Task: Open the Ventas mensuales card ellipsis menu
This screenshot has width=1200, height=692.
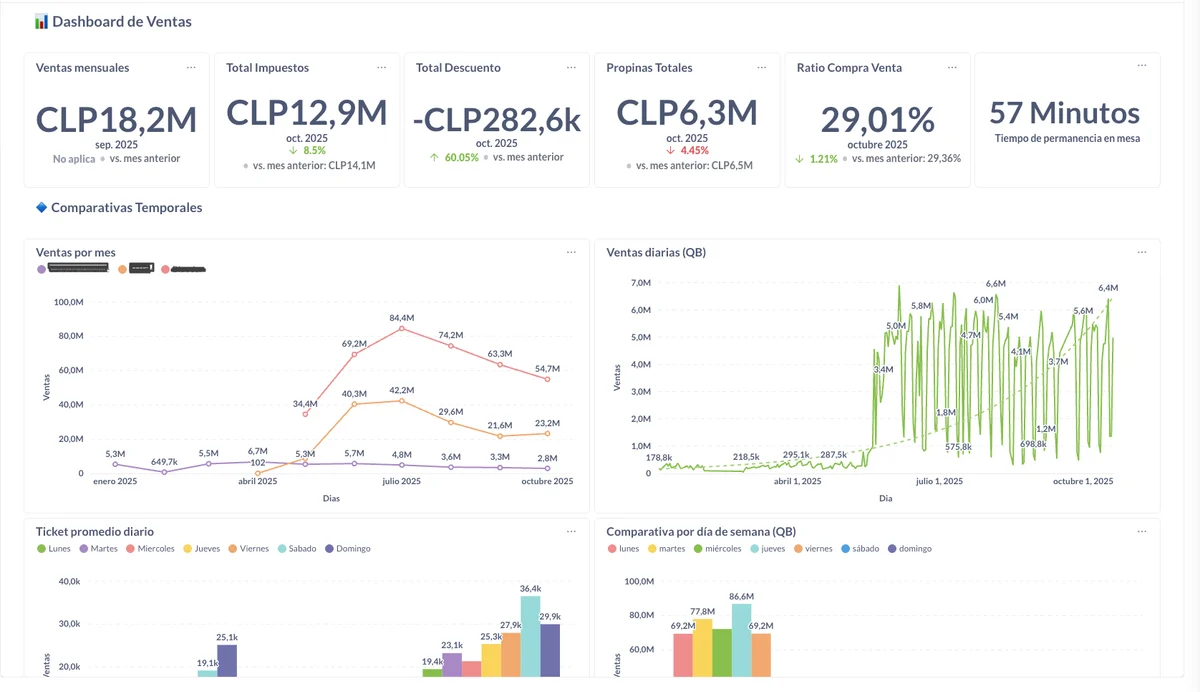Action: coord(191,67)
